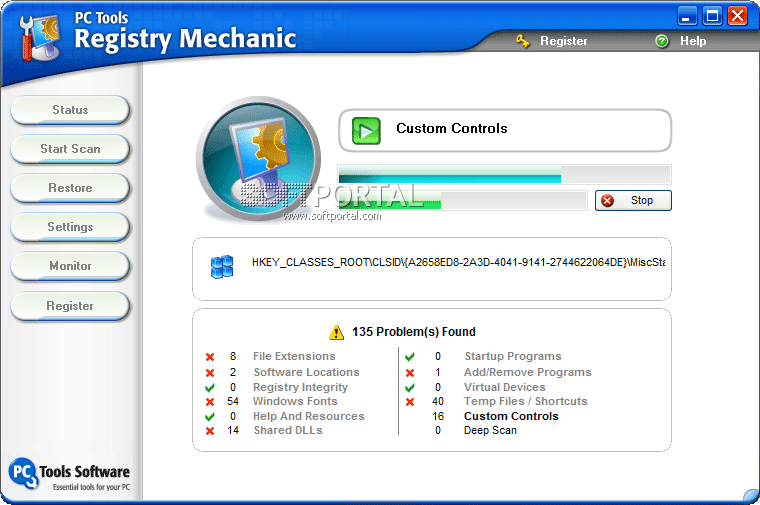
Task: Click the count 54 for Windows Fonts
Action: coord(233,401)
